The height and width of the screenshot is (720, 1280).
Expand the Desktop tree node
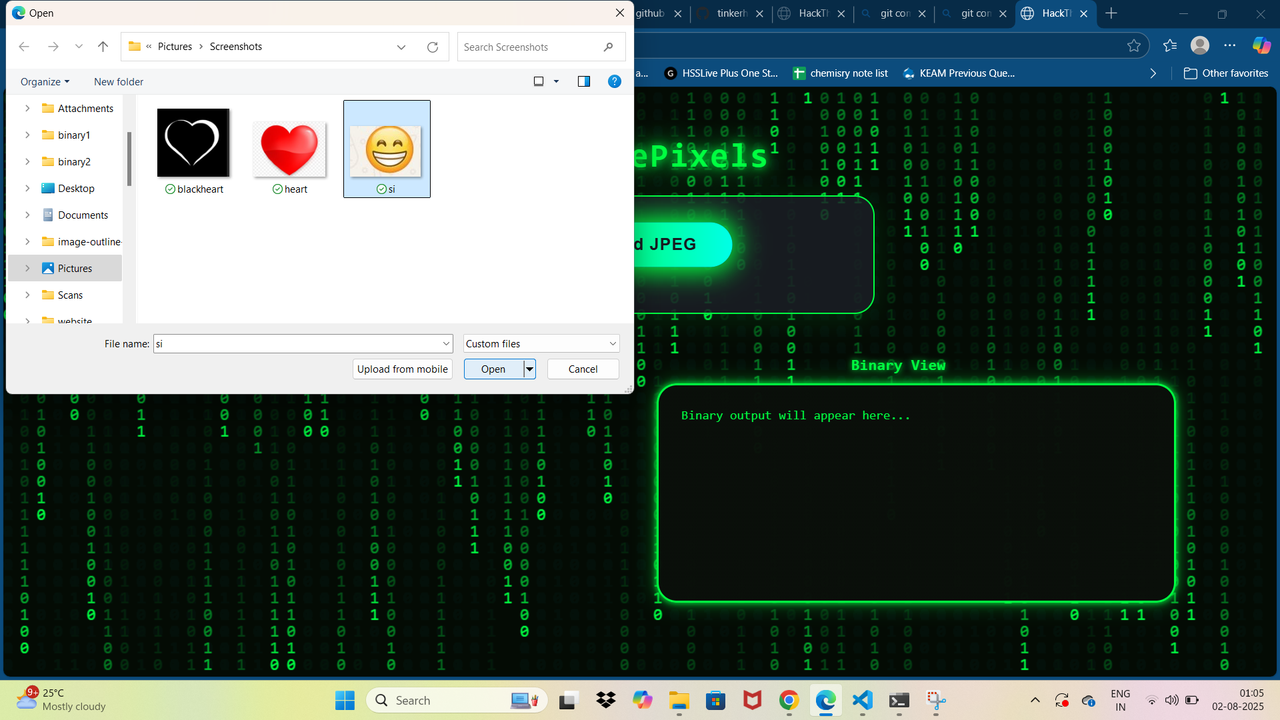pos(27,188)
